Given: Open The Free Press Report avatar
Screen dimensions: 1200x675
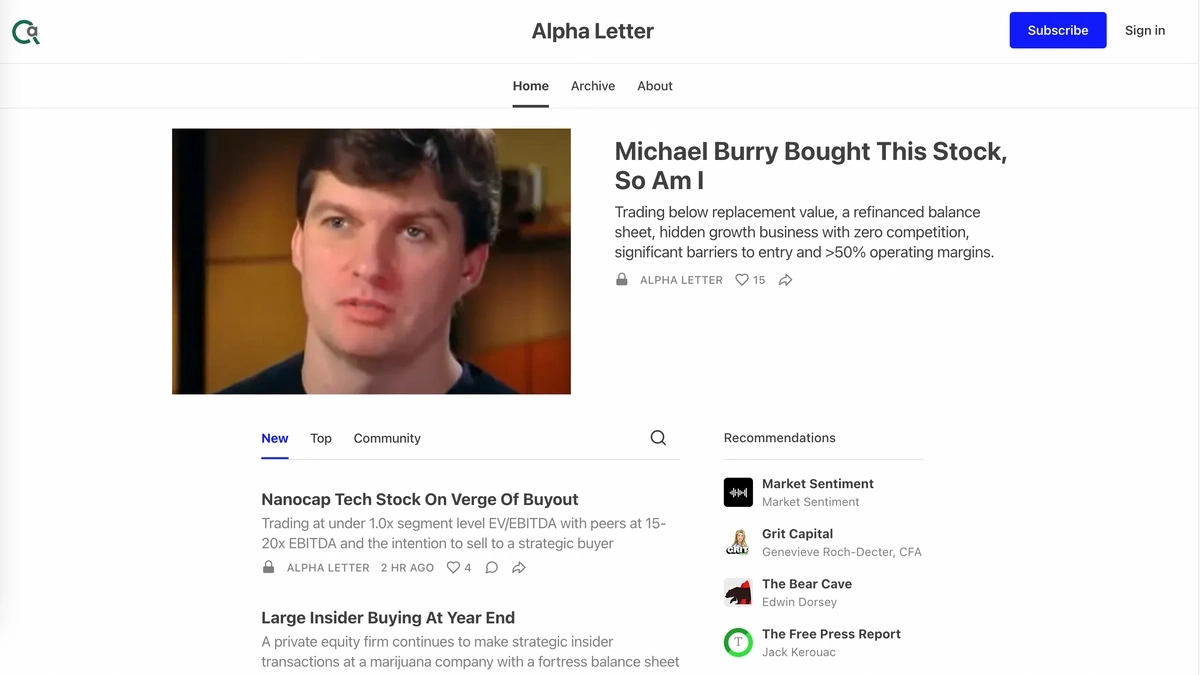Looking at the screenshot, I should (738, 642).
